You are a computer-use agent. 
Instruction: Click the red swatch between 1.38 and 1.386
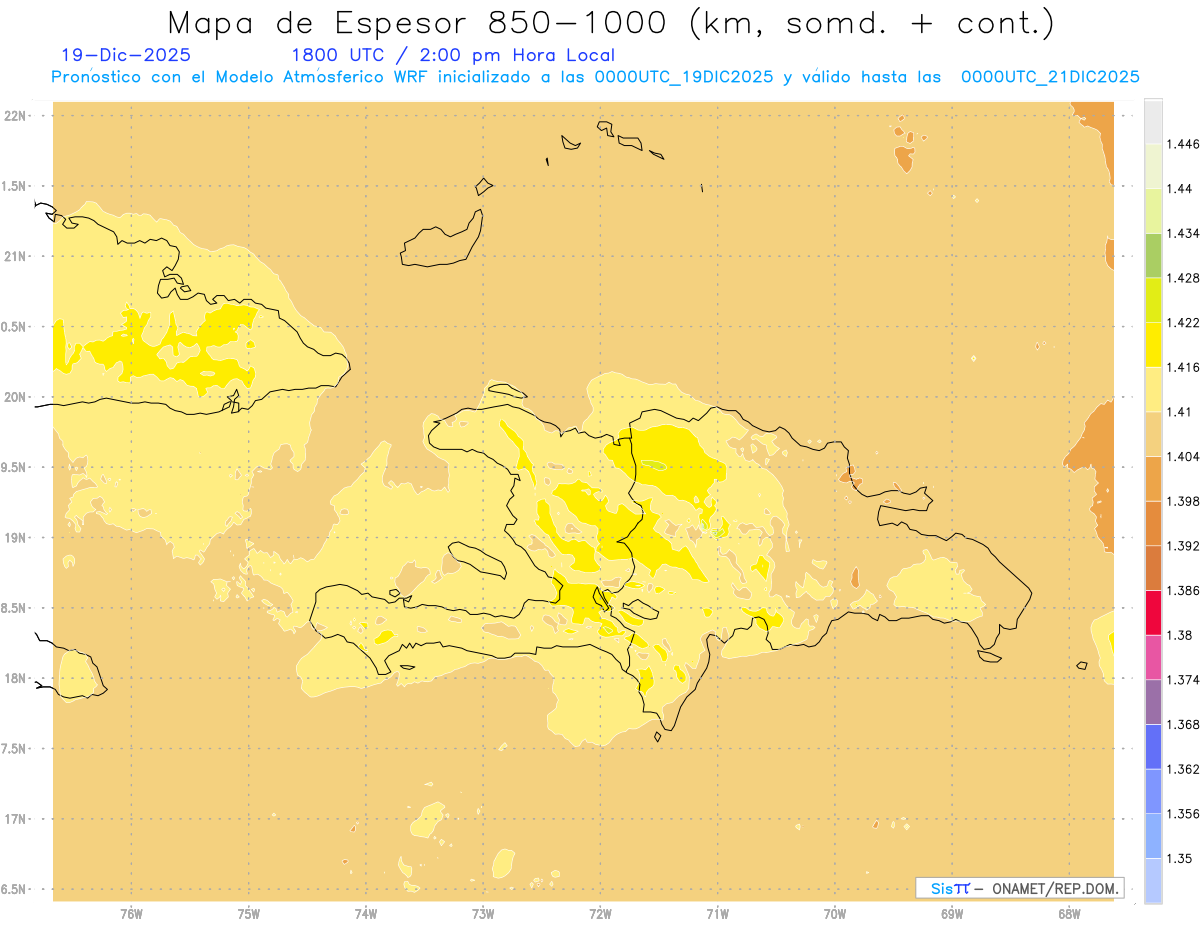pyautogui.click(x=1153, y=612)
